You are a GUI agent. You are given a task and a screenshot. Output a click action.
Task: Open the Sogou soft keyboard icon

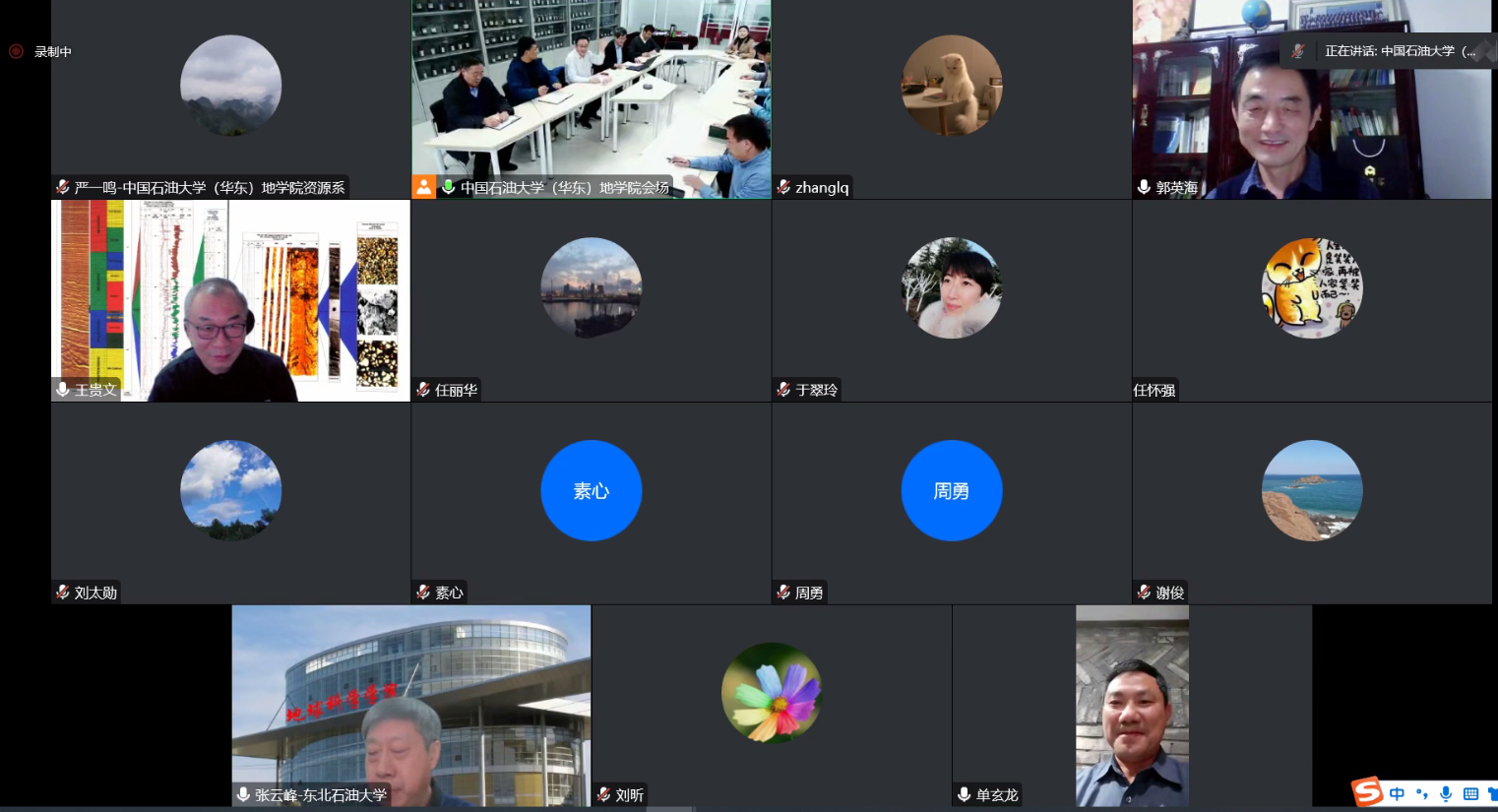click(x=1470, y=793)
